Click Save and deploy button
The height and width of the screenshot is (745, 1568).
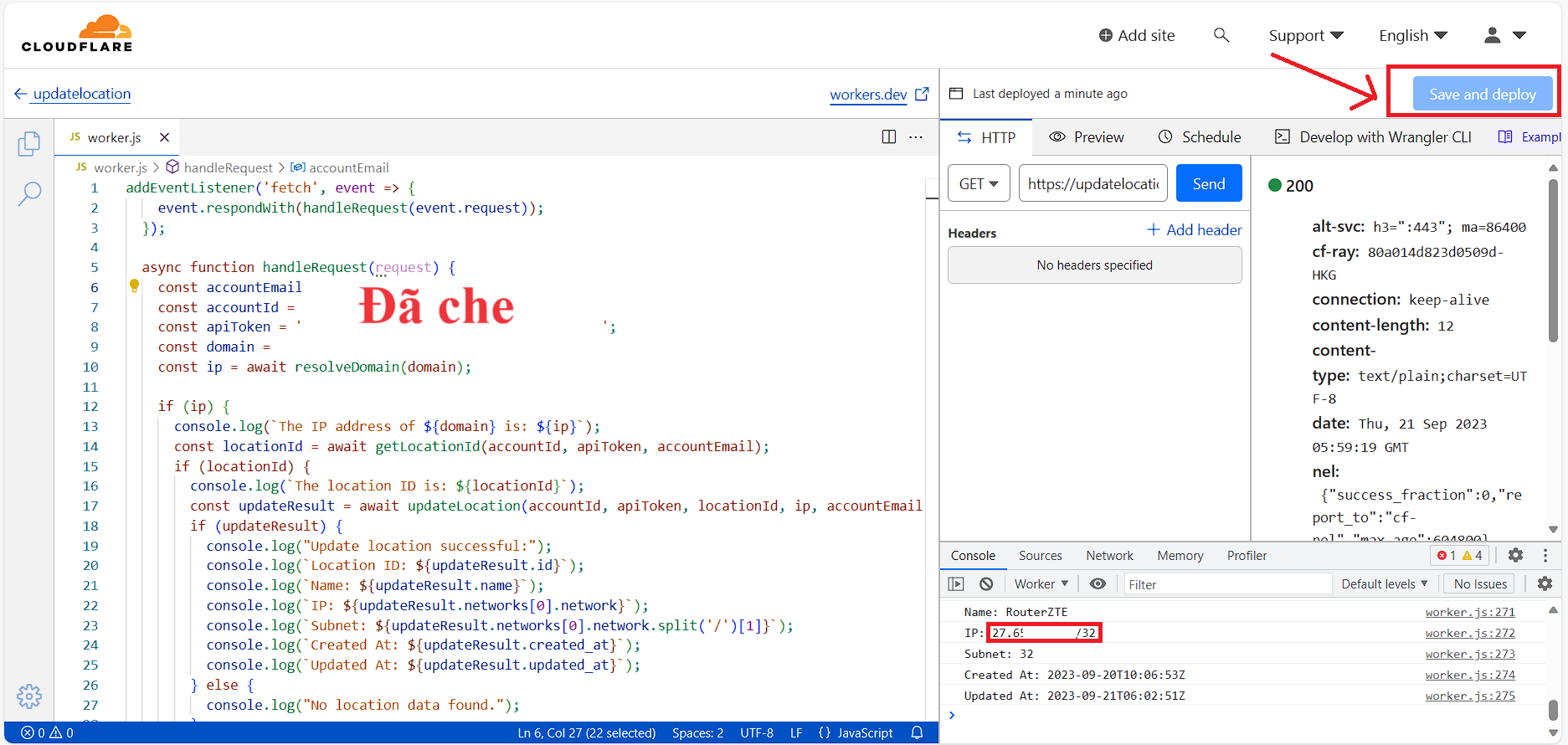pos(1482,94)
